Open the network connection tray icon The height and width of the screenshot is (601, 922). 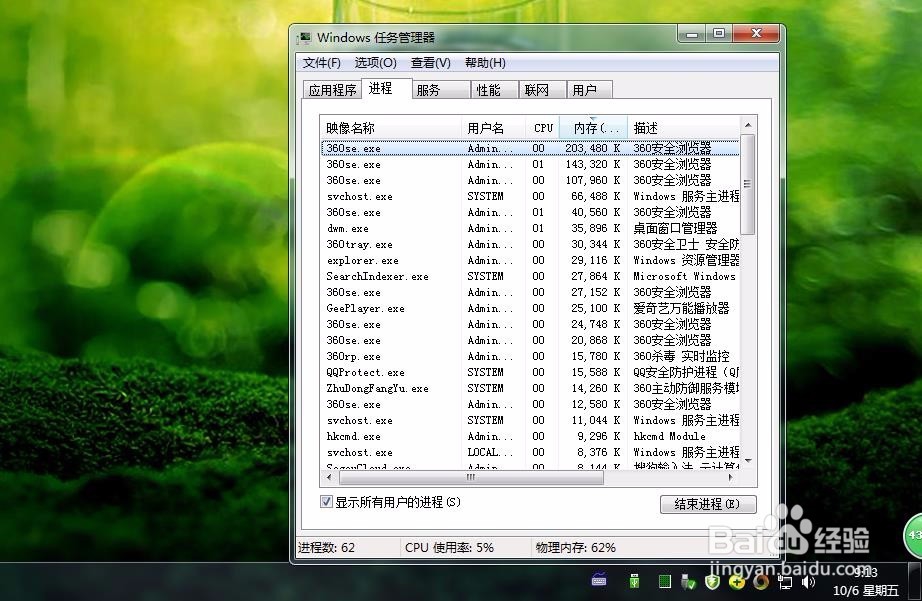(x=785, y=582)
